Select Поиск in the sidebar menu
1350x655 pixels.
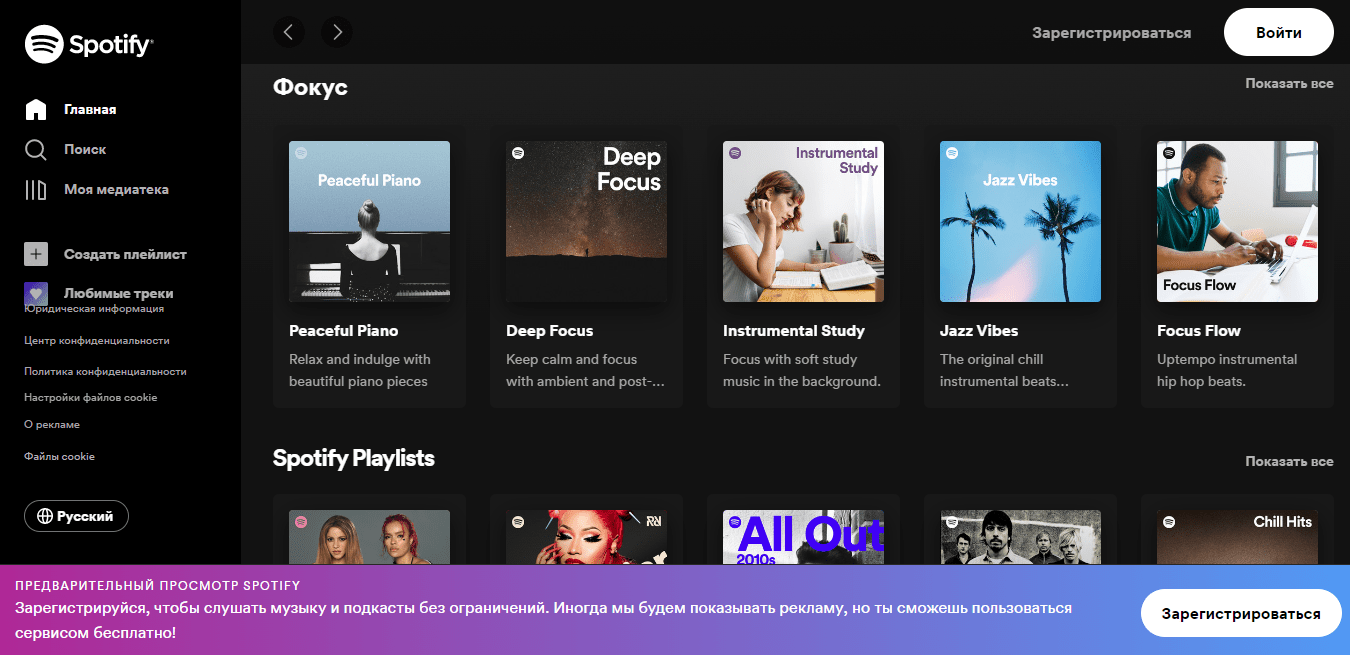click(x=85, y=150)
